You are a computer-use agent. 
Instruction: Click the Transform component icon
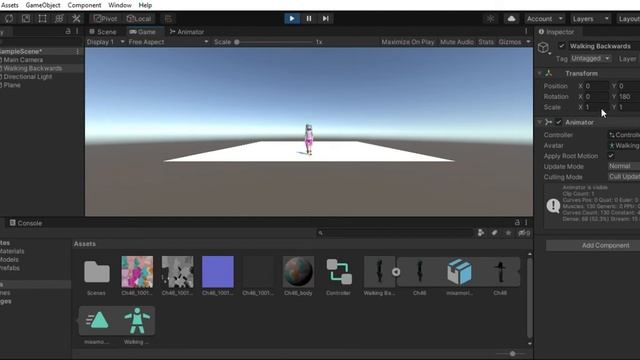point(549,73)
